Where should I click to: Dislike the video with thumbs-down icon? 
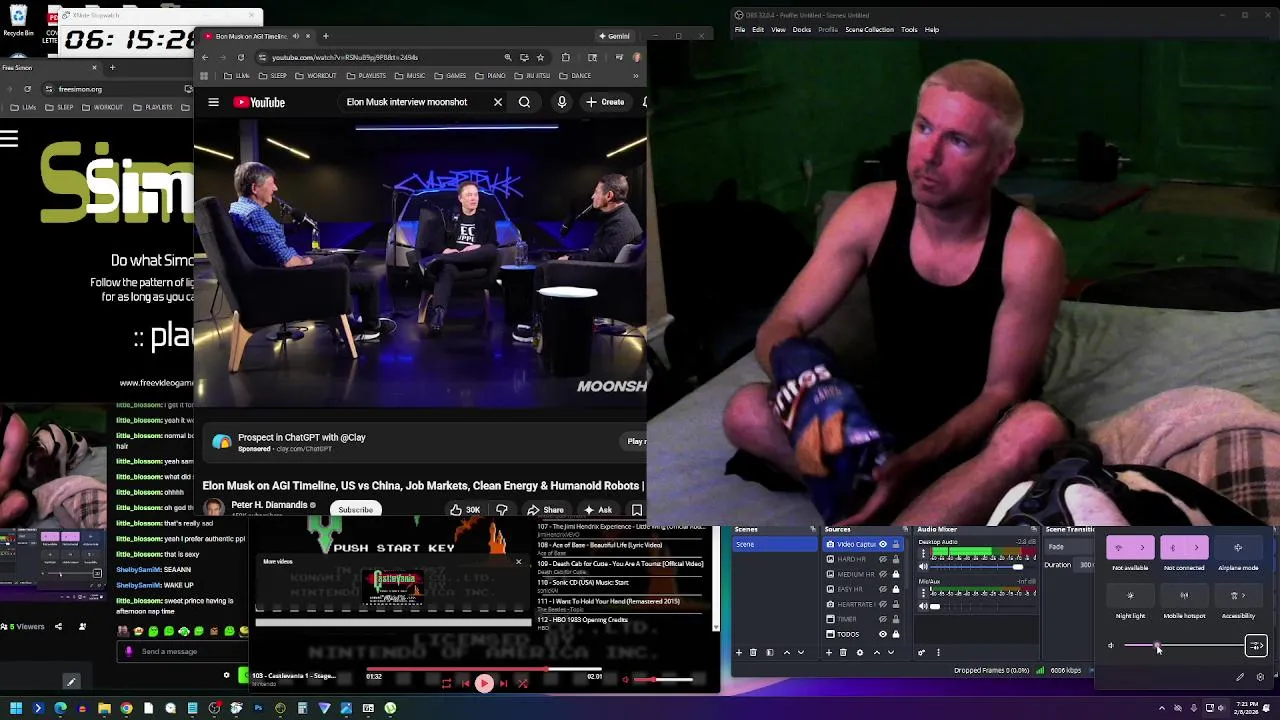pyautogui.click(x=502, y=510)
